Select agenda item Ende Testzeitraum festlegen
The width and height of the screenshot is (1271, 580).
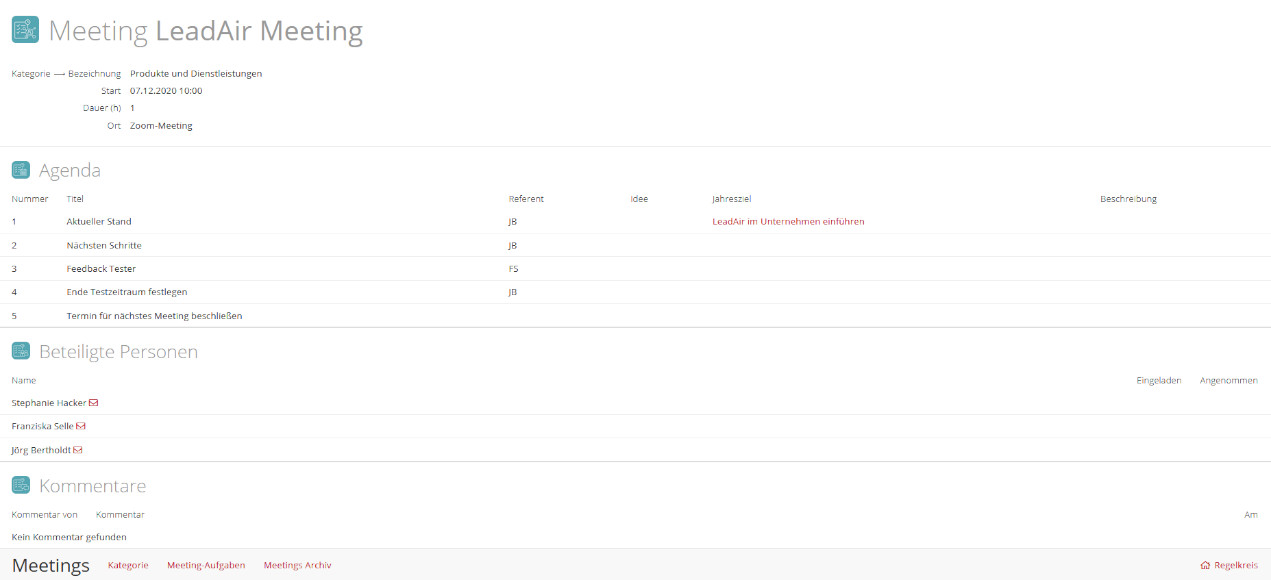pos(127,292)
